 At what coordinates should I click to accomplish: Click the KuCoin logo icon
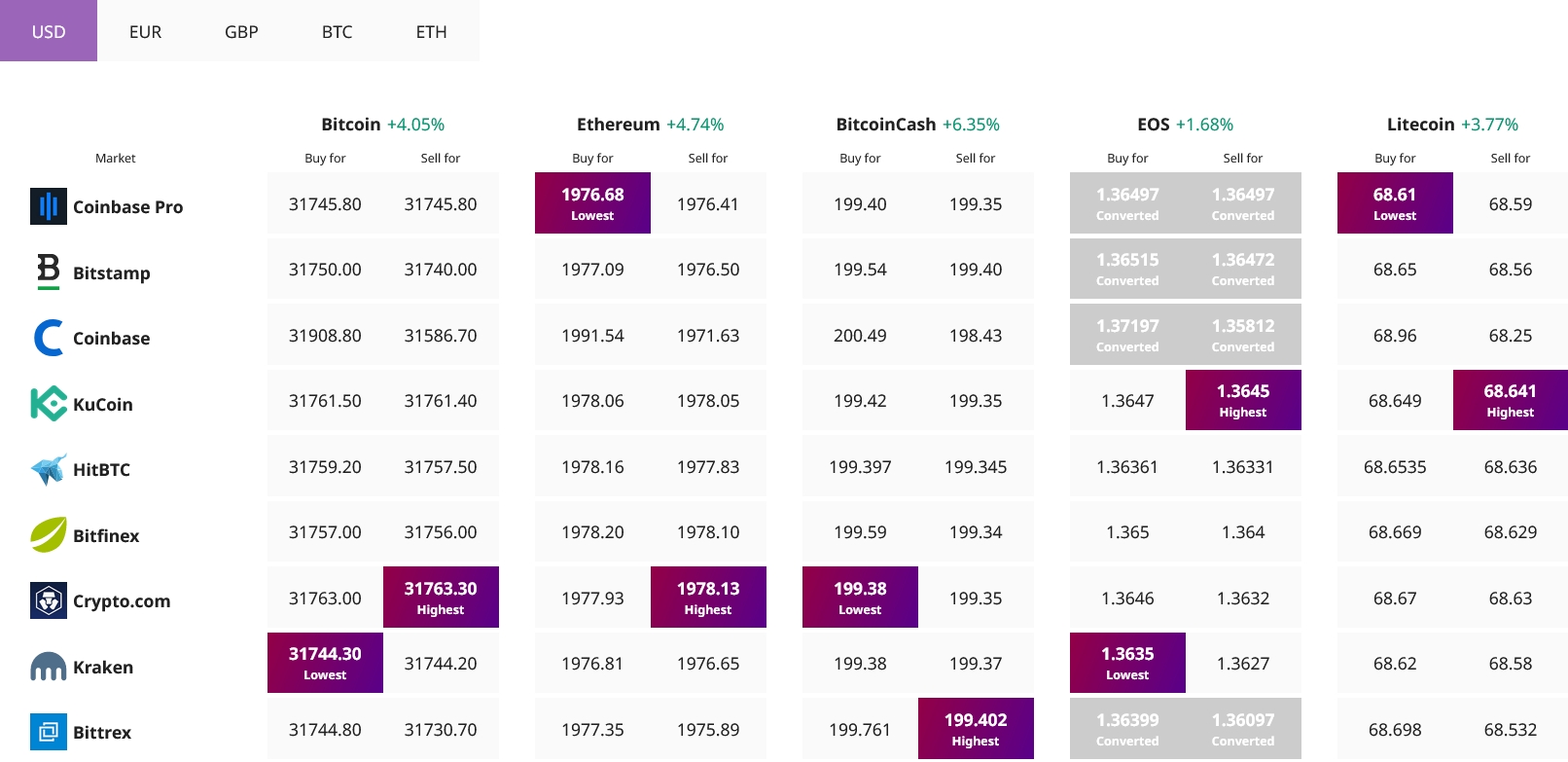(49, 404)
